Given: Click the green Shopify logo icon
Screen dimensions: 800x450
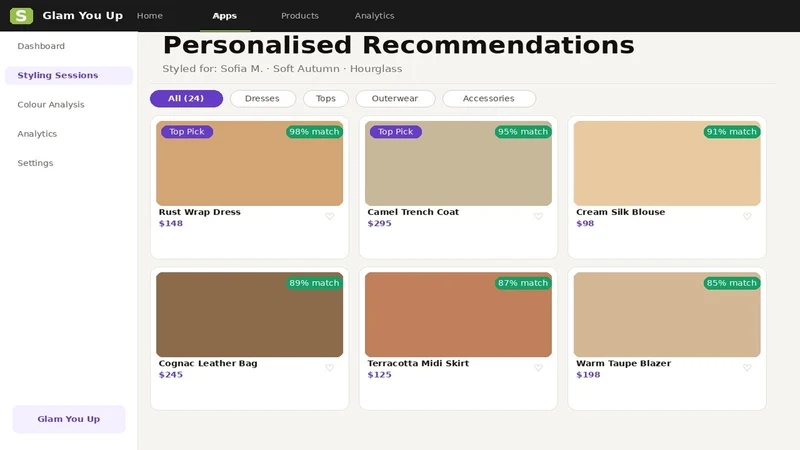Looking at the screenshot, I should point(21,16).
